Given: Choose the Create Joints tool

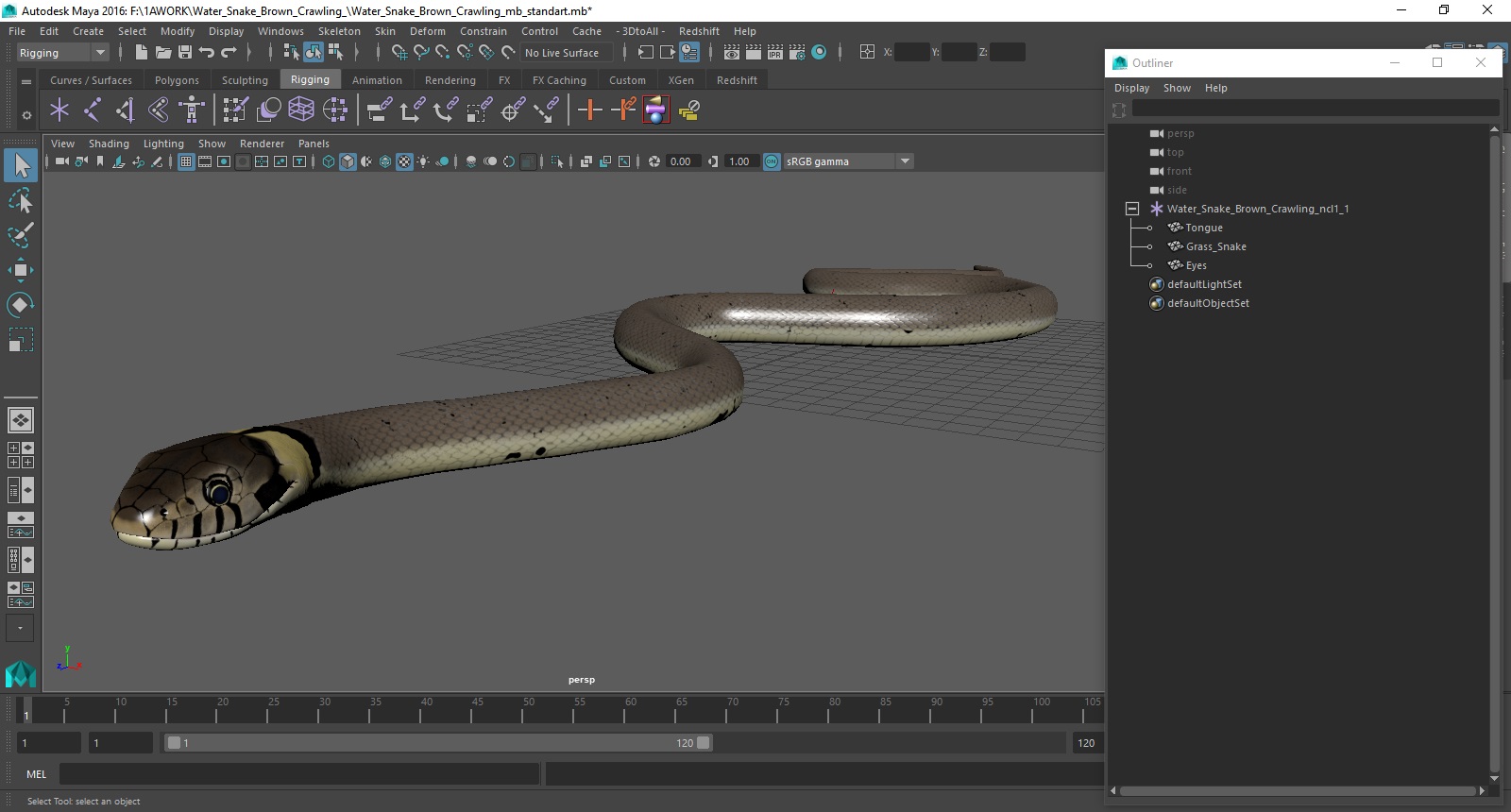Looking at the screenshot, I should tap(93, 110).
